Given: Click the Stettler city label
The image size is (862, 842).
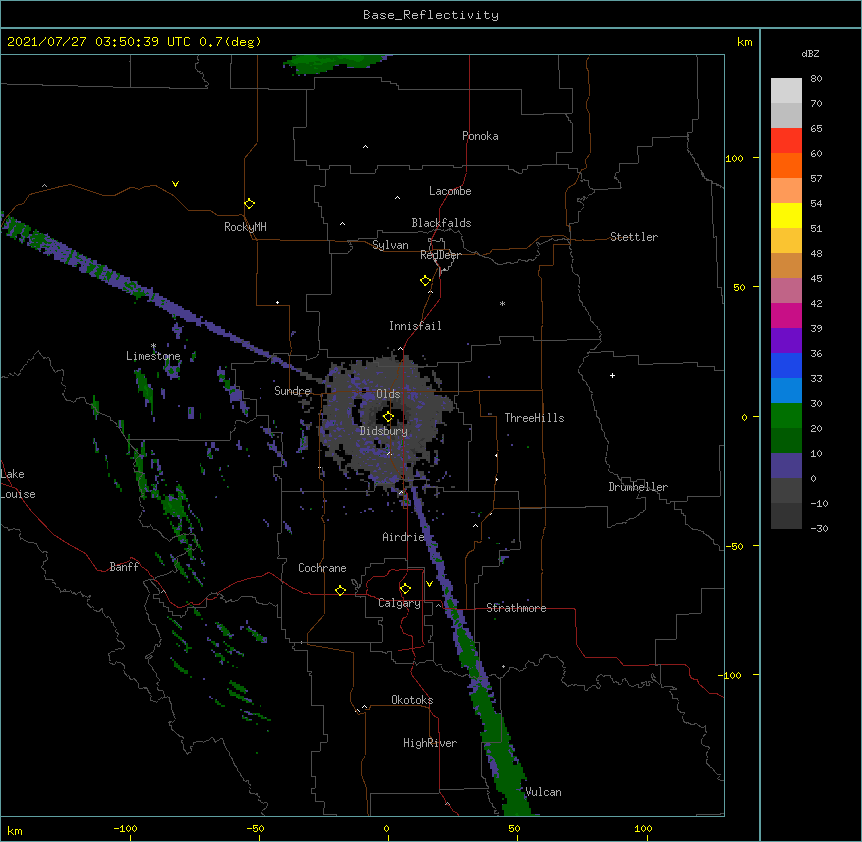Looking at the screenshot, I should (633, 237).
